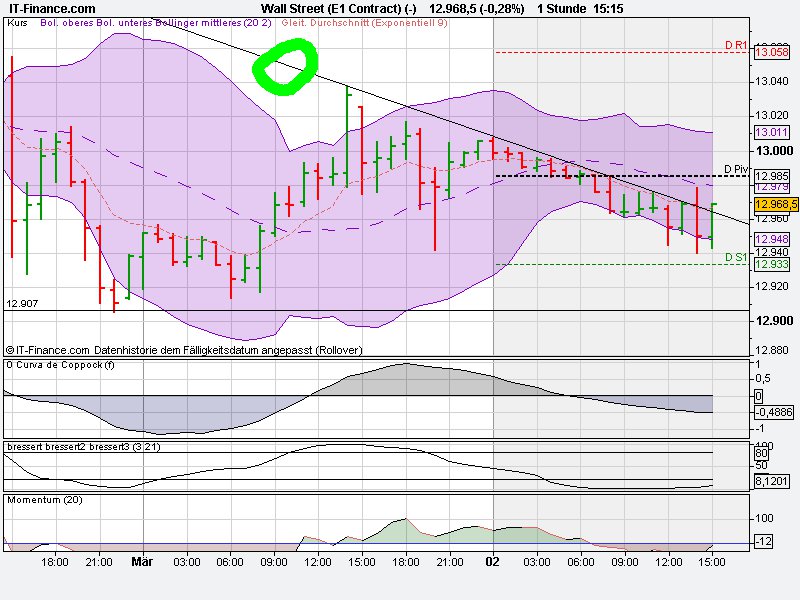Click the Mär label on the time axis
The image size is (800, 600).
point(142,562)
